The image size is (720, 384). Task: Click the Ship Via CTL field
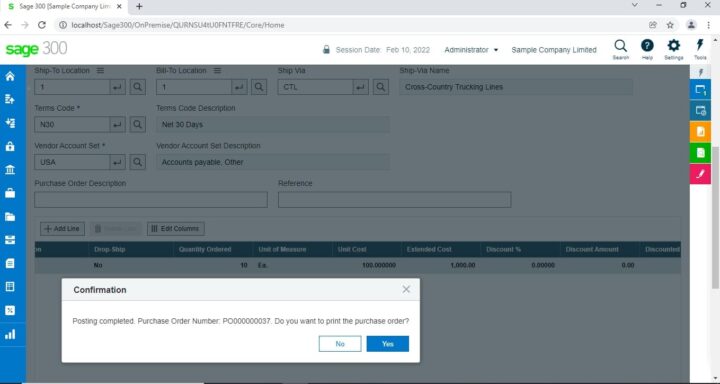pyautogui.click(x=315, y=87)
